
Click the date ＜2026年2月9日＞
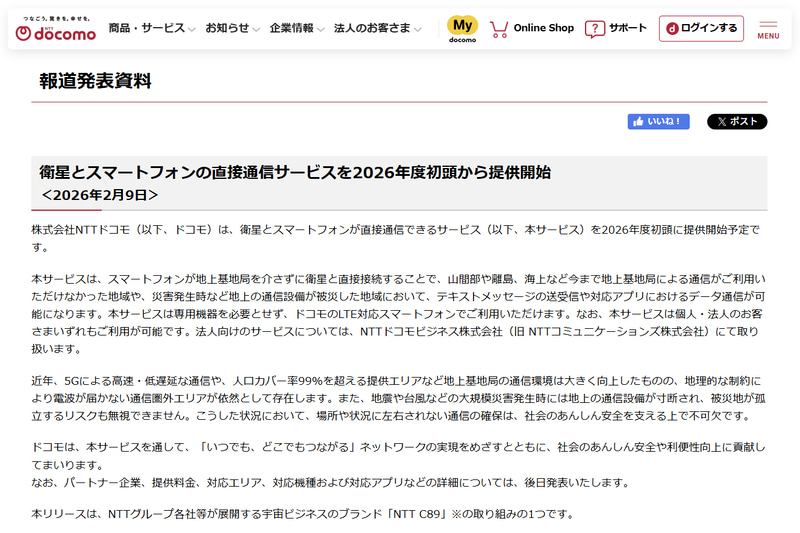(100, 195)
